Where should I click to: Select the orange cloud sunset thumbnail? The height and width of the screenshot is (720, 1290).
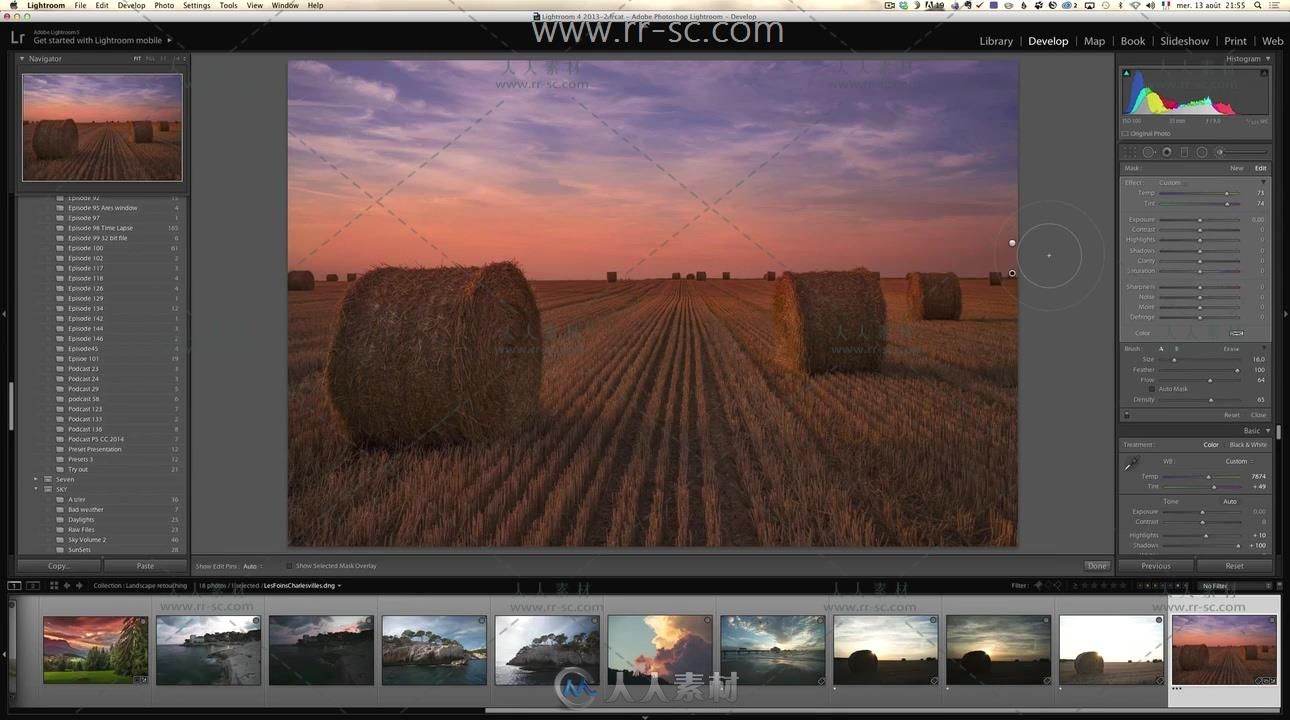click(660, 650)
